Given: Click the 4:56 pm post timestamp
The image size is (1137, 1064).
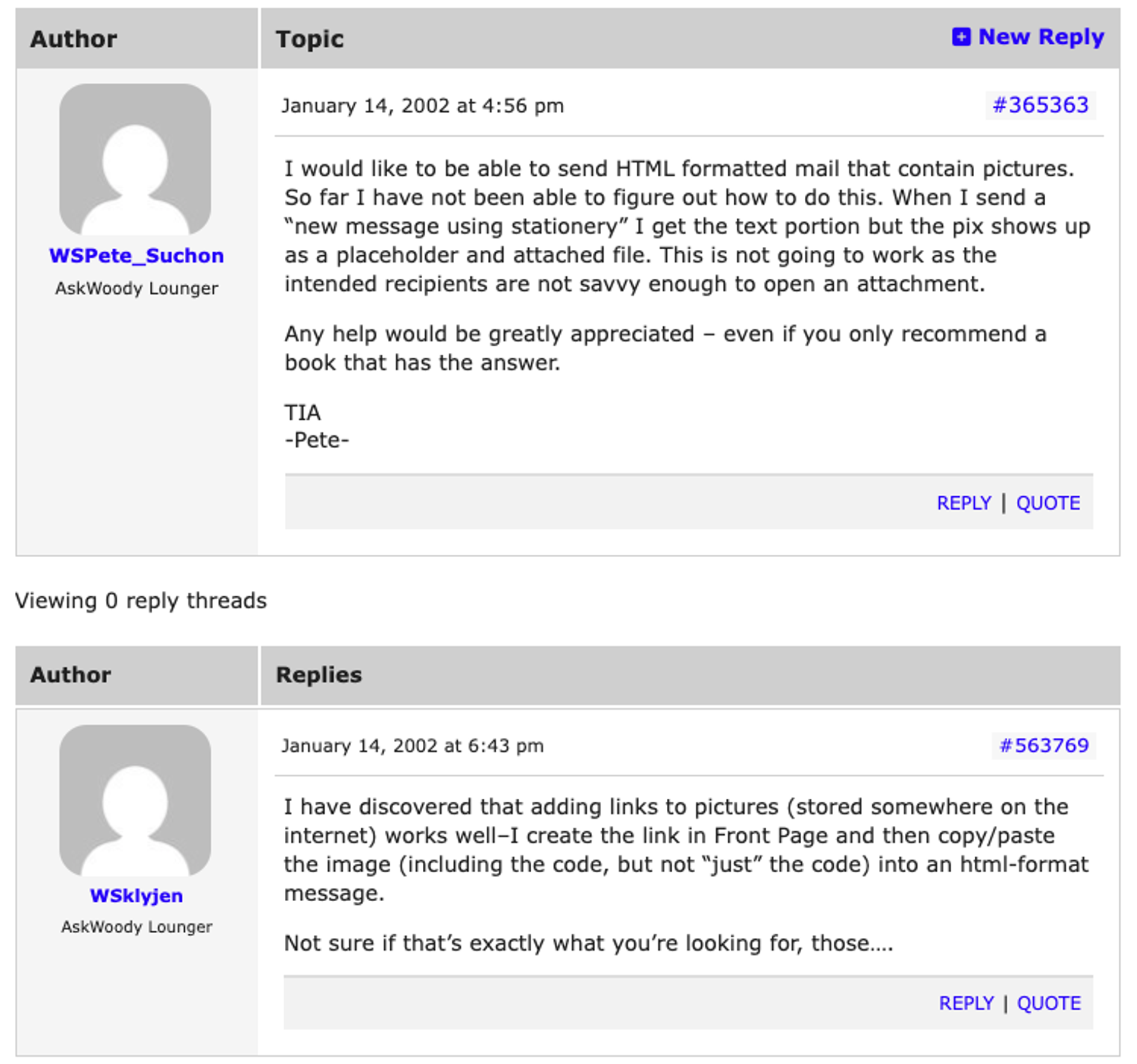Looking at the screenshot, I should click(x=422, y=106).
